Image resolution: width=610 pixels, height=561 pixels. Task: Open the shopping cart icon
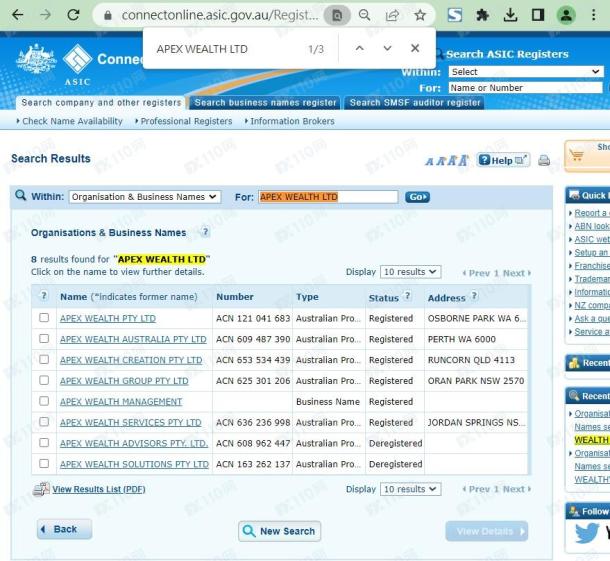click(x=576, y=155)
